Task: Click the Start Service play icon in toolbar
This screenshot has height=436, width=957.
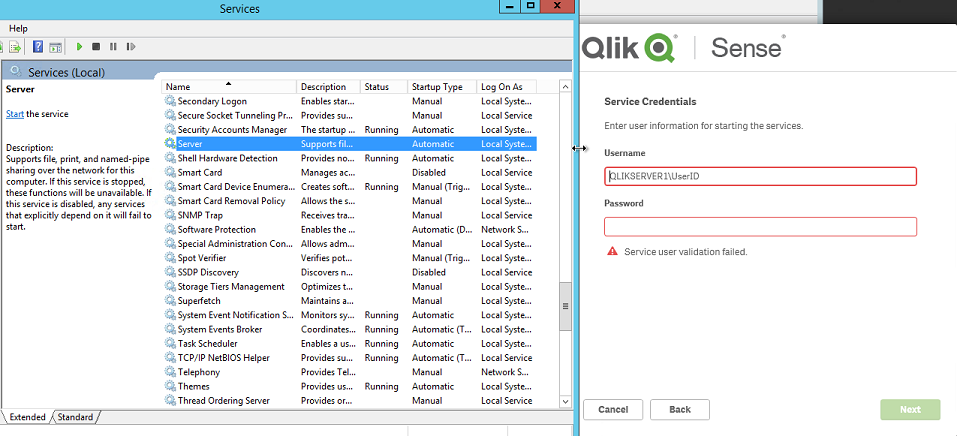Action: pyautogui.click(x=79, y=46)
